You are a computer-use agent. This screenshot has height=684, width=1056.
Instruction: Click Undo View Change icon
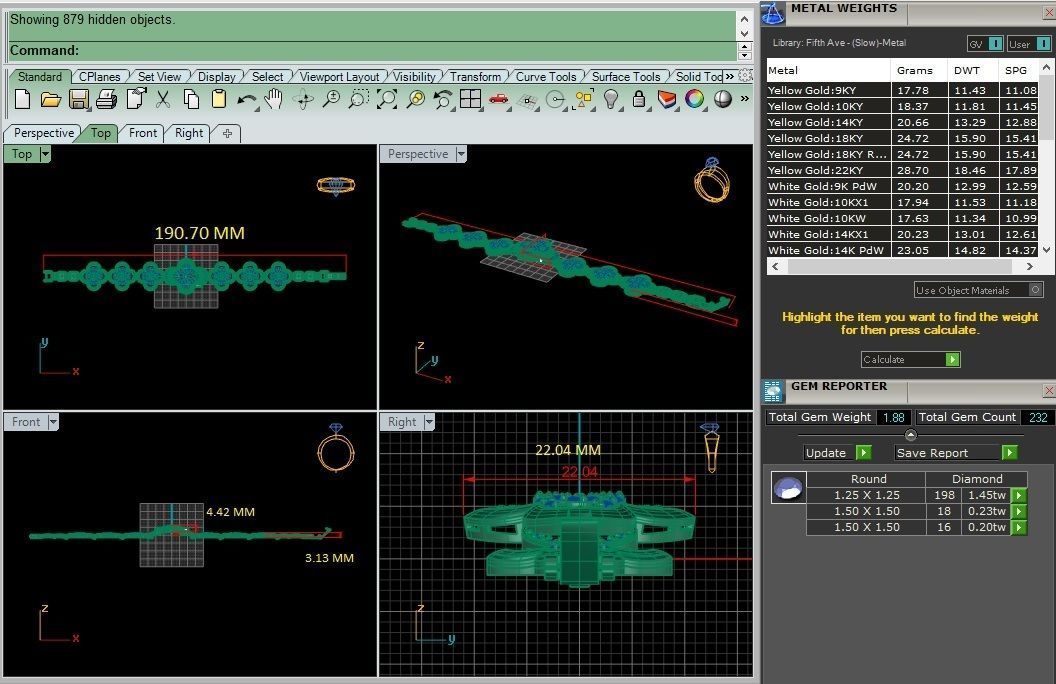(442, 100)
